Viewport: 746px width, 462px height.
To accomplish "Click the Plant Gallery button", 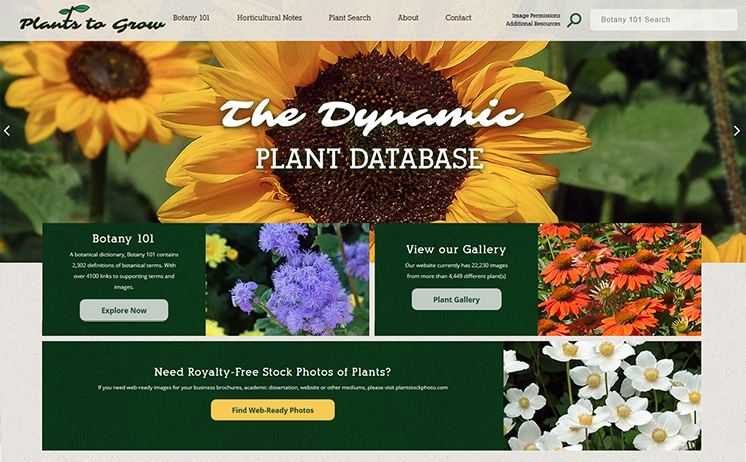I will [x=456, y=300].
